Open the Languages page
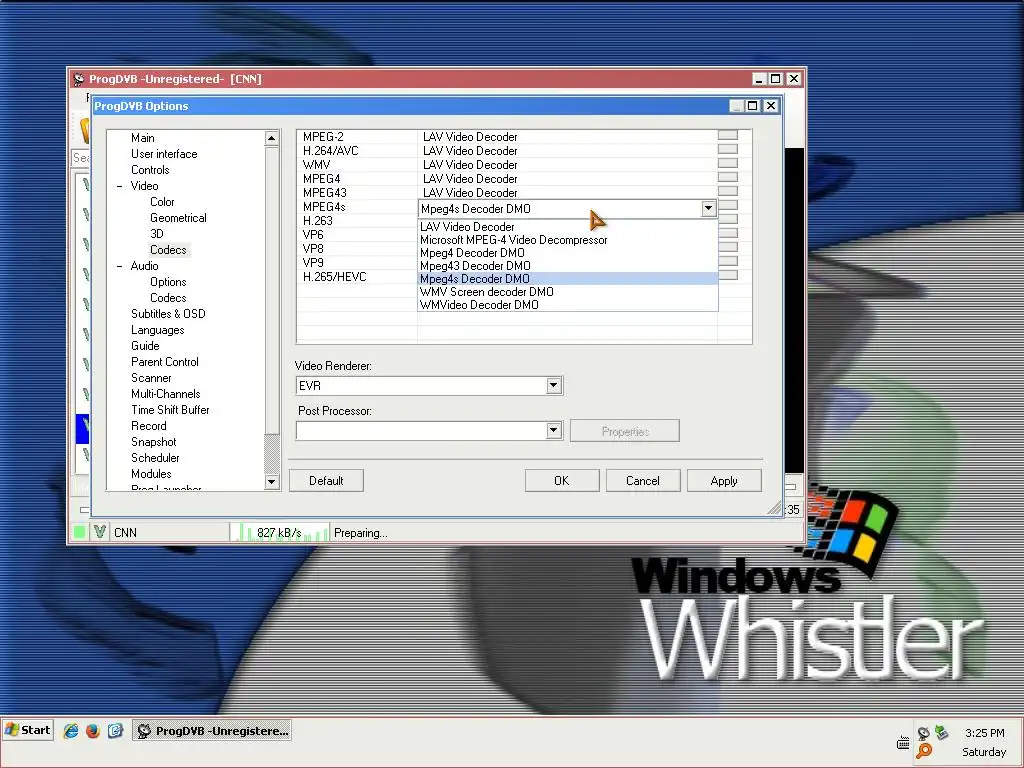The image size is (1024, 768). tap(157, 330)
